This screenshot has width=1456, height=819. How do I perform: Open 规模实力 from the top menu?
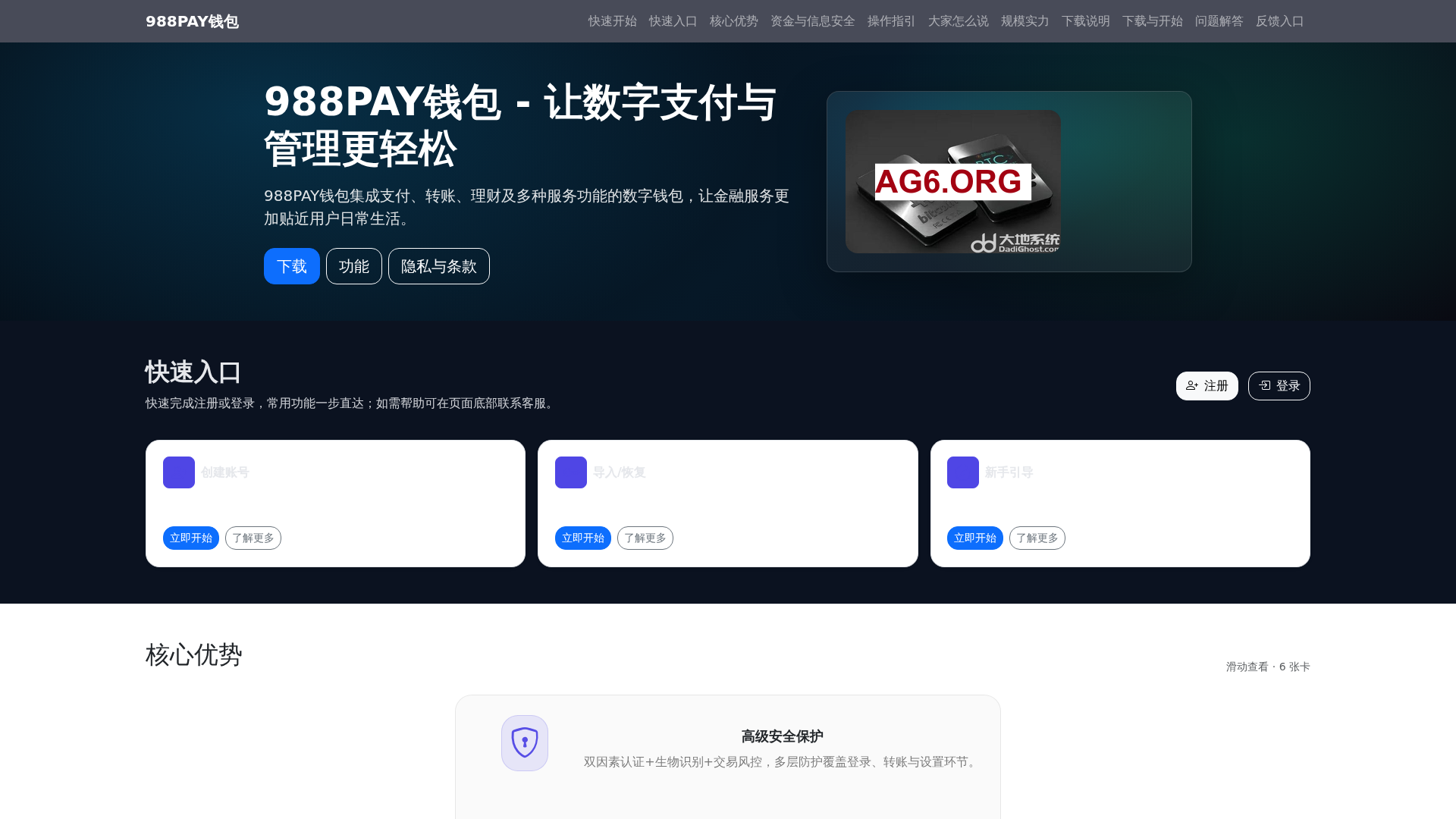[x=1025, y=21]
